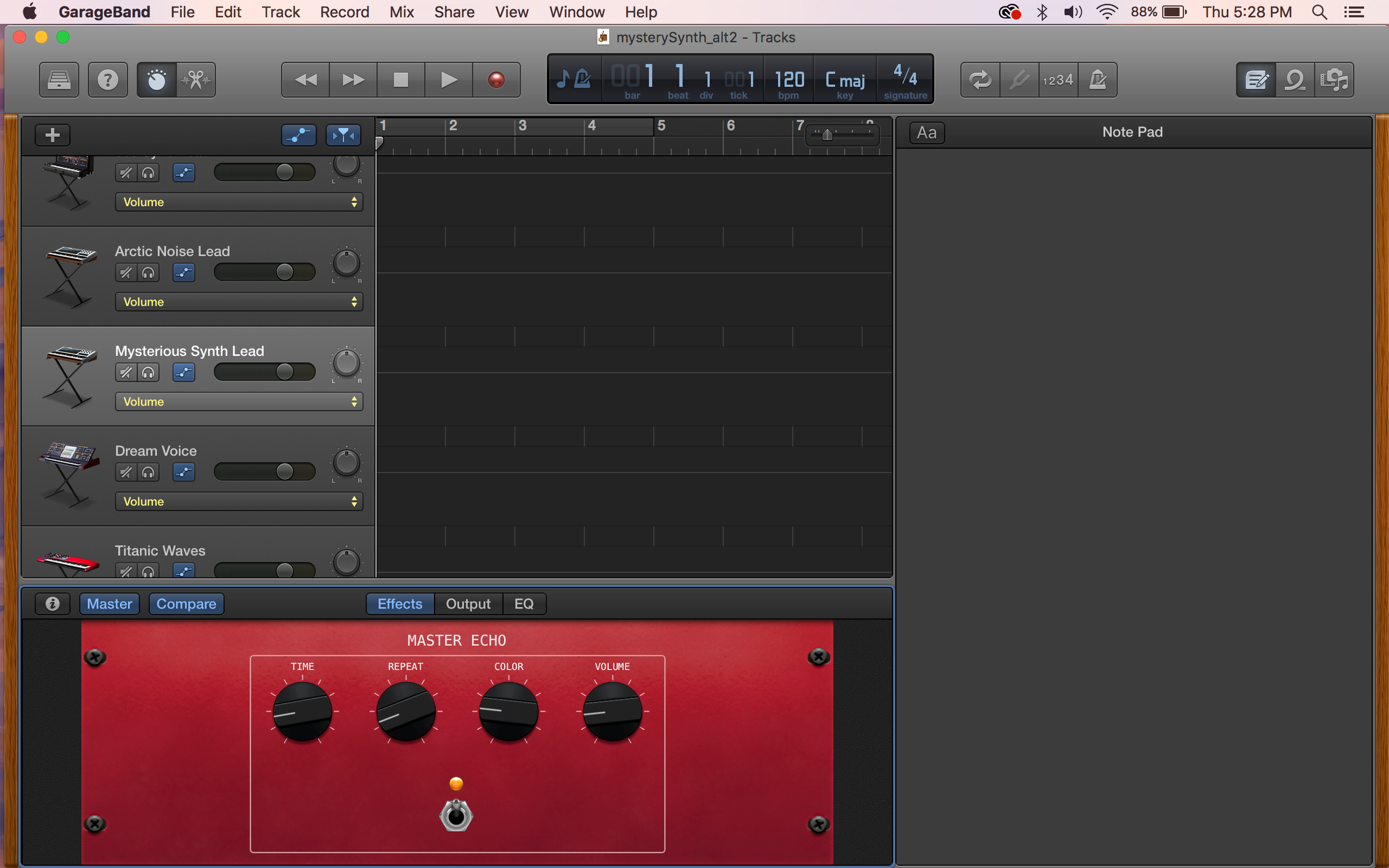Screen dimensions: 1389x868
Task: Toggle the Tuner fork icon
Action: pyautogui.click(x=1019, y=79)
